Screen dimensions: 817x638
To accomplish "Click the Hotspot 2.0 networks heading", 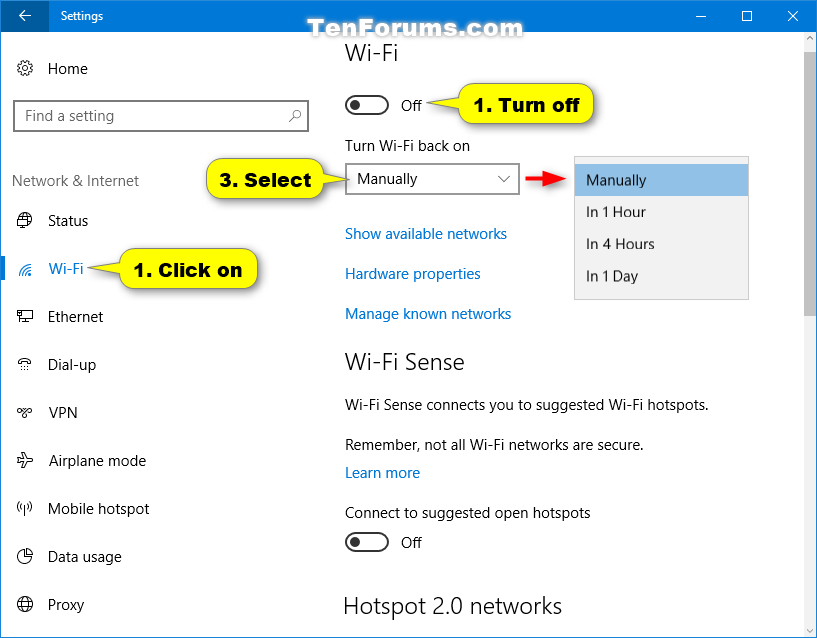I will click(x=452, y=606).
